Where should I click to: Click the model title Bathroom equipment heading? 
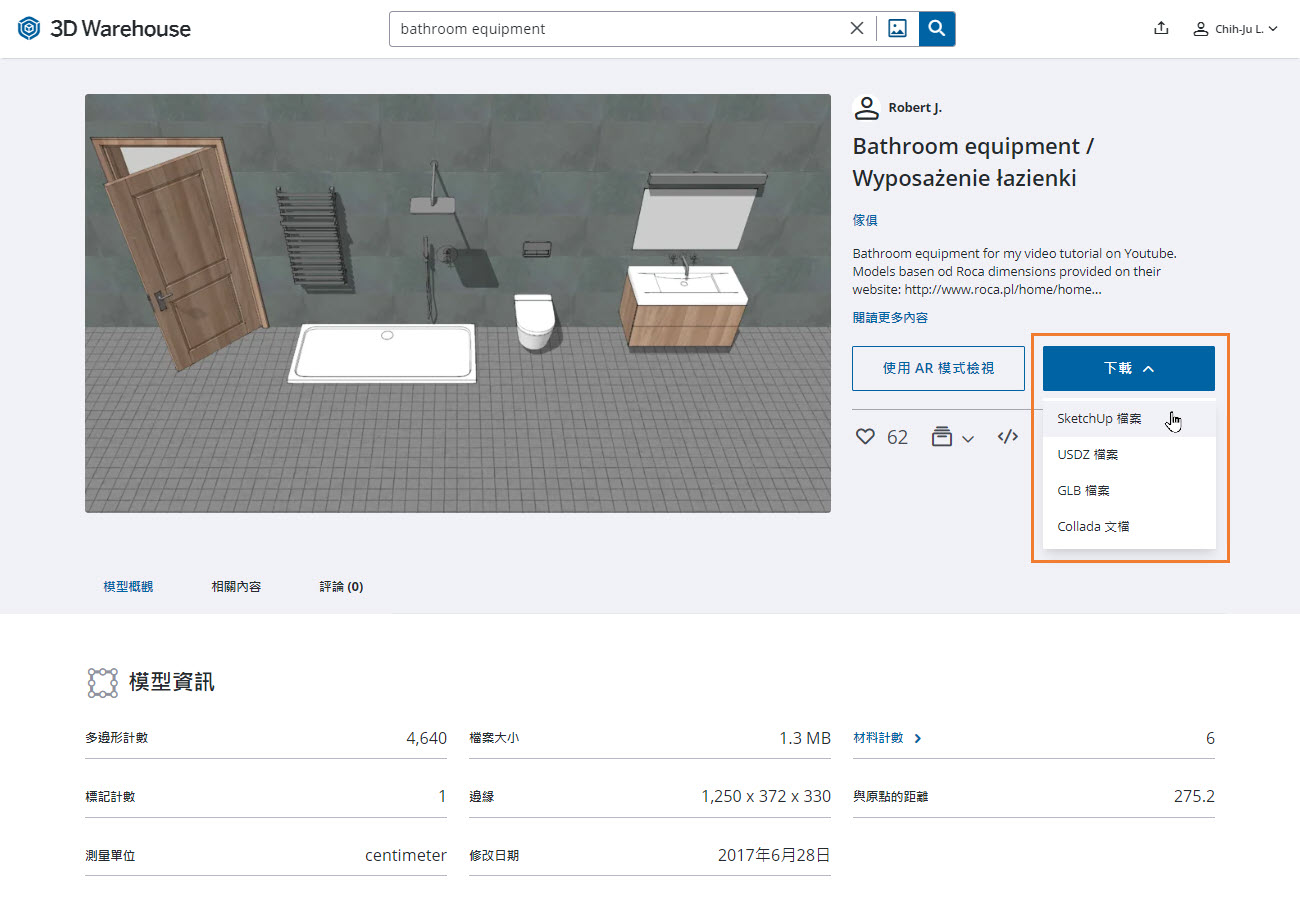pyautogui.click(x=973, y=162)
